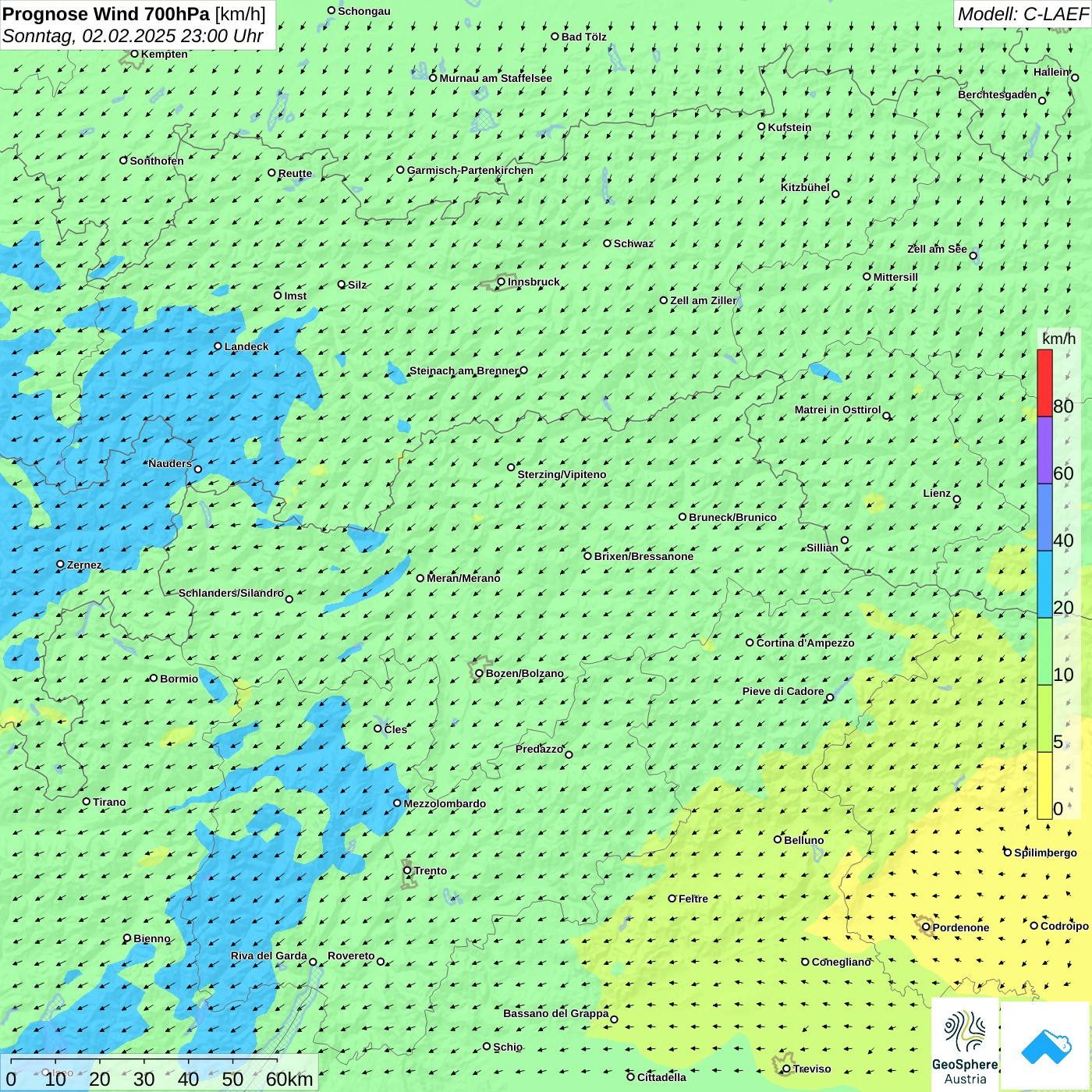Image resolution: width=1092 pixels, height=1092 pixels.
Task: Click the date 'Sonntag, 02.02.2025 23:00 Uhr'
Action: tap(133, 36)
